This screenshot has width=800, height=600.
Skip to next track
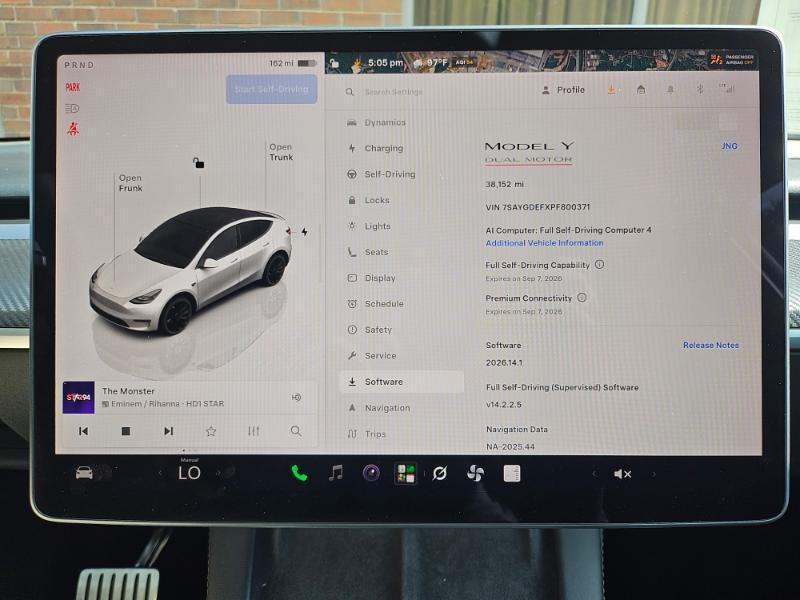point(168,432)
